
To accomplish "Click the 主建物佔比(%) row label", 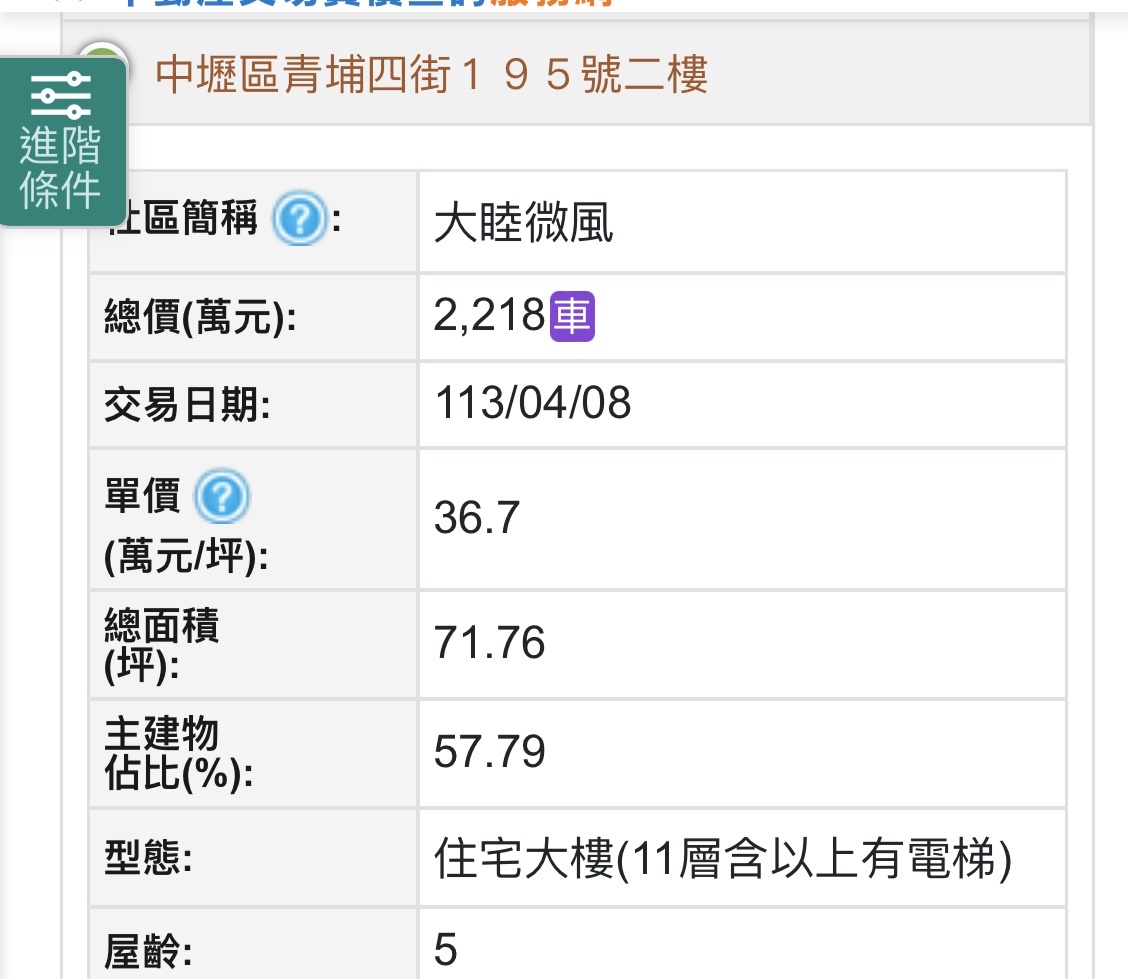I will 178,753.
